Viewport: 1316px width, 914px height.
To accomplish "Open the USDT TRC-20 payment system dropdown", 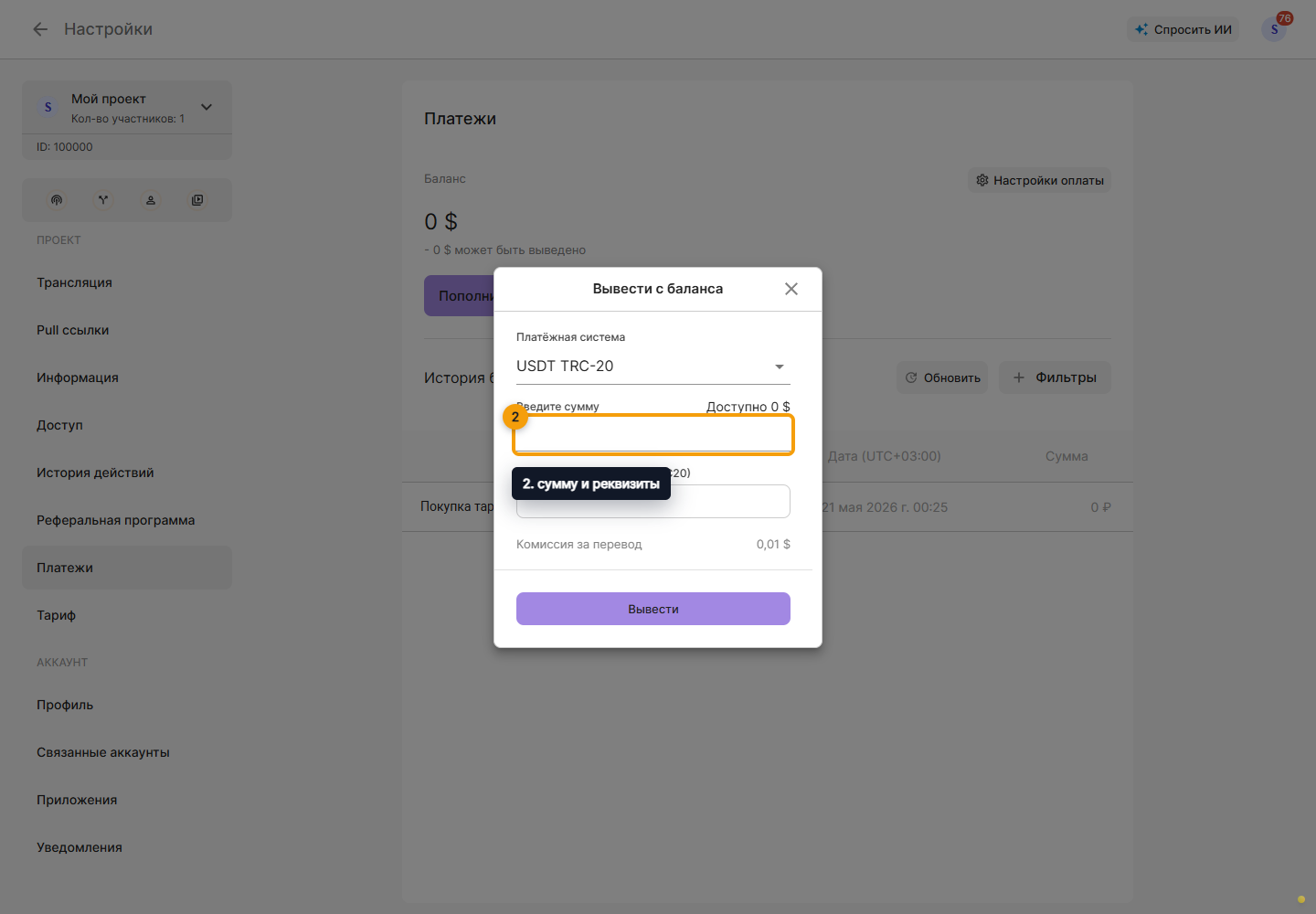I will (x=653, y=366).
